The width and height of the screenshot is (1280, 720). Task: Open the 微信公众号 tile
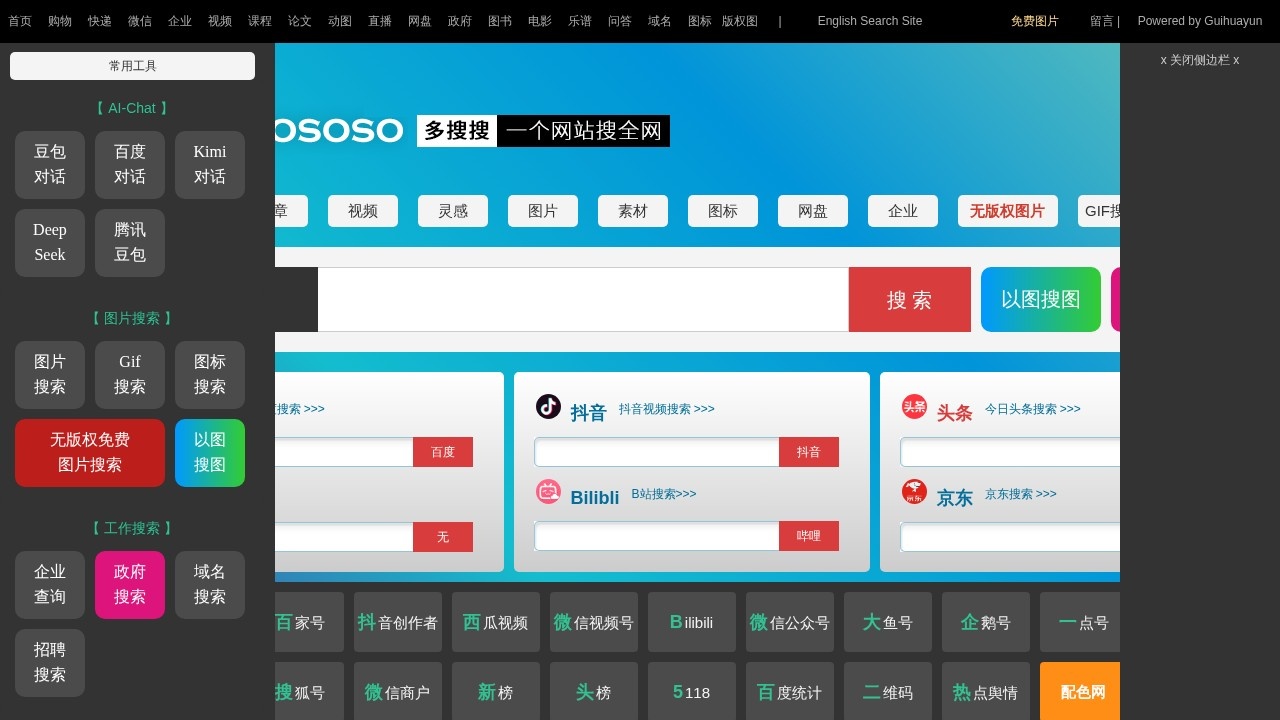790,622
